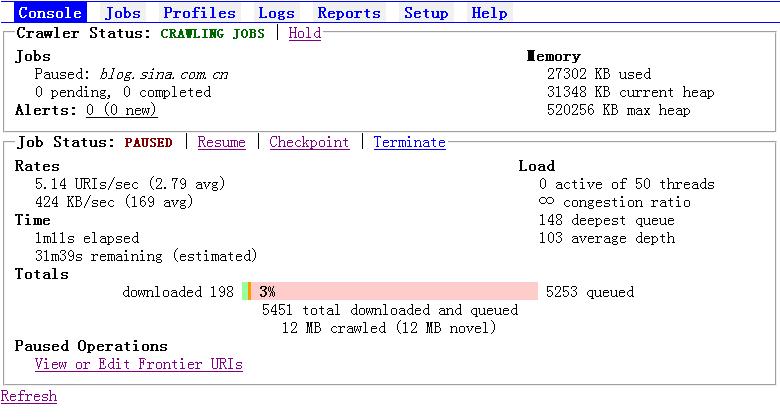
Task: Select the 12 MB crawled text
Action: tap(389, 328)
